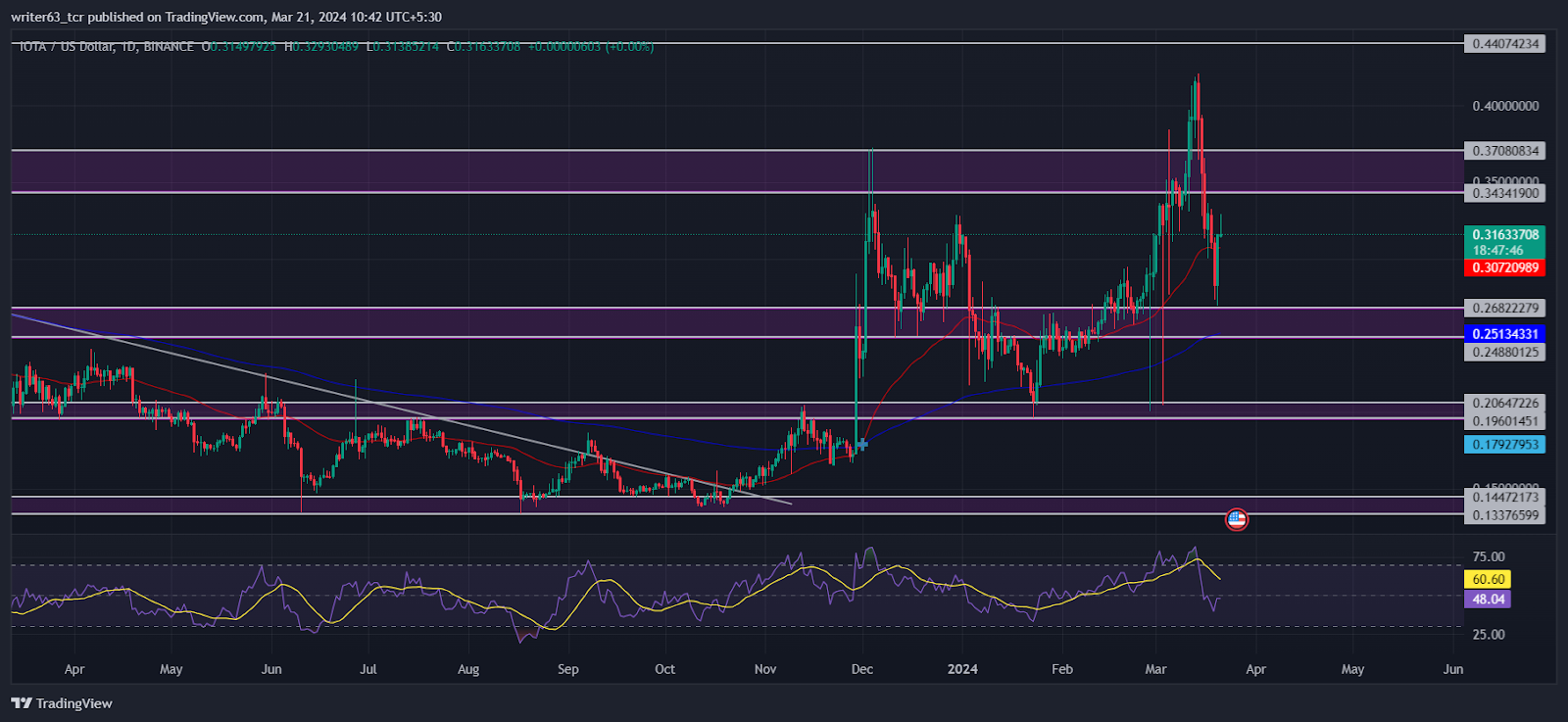The width and height of the screenshot is (1568, 722).
Task: Select the 0.13376599 price level label
Action: point(1505,515)
